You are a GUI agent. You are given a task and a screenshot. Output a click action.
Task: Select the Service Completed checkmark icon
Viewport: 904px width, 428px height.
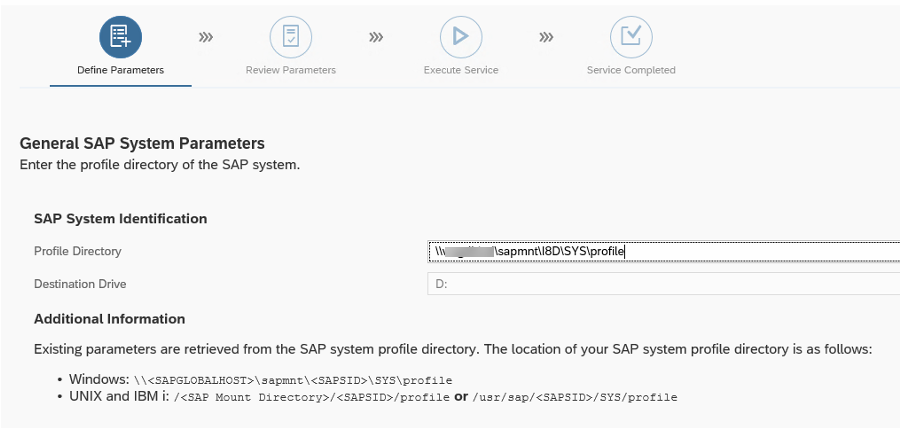tap(631, 37)
